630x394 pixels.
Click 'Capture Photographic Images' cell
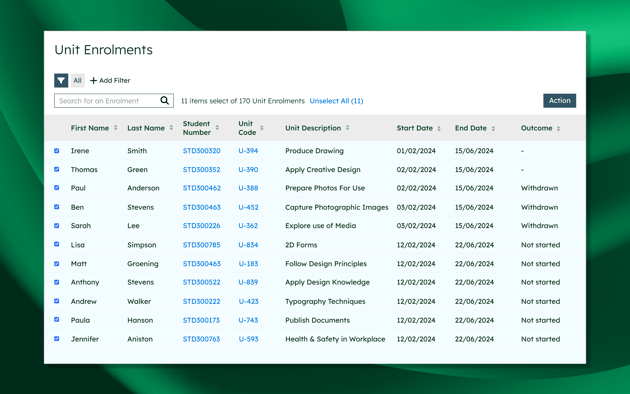click(x=337, y=207)
